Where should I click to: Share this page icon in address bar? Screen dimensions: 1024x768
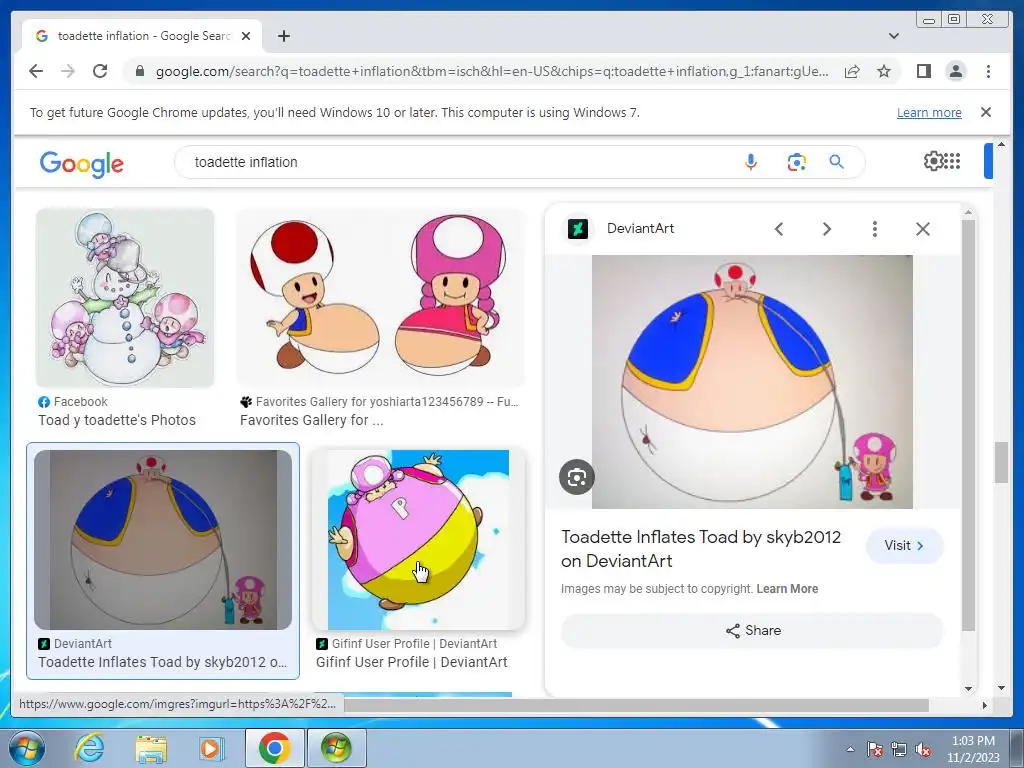pyautogui.click(x=852, y=71)
